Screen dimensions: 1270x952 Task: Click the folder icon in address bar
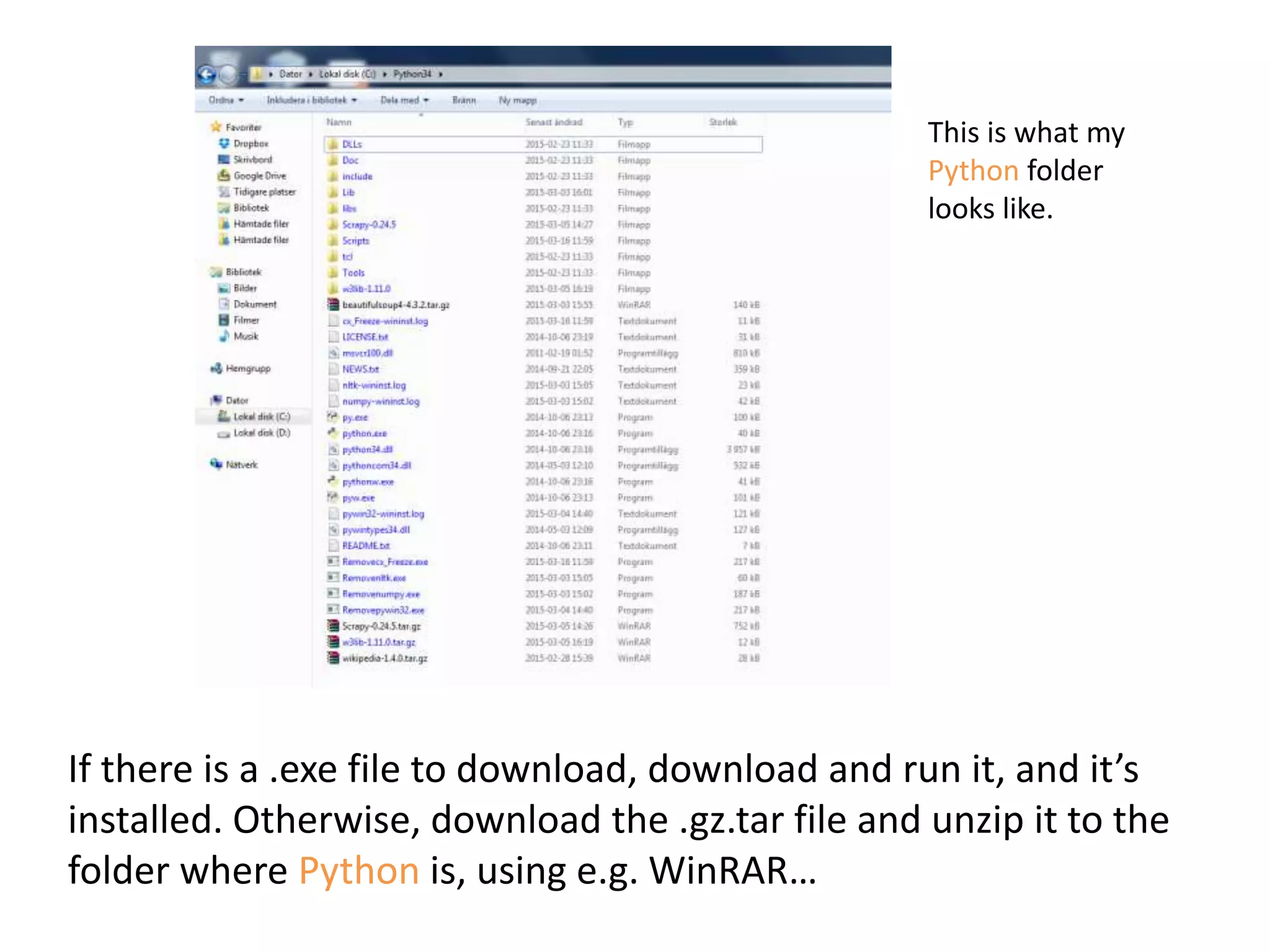(x=257, y=74)
